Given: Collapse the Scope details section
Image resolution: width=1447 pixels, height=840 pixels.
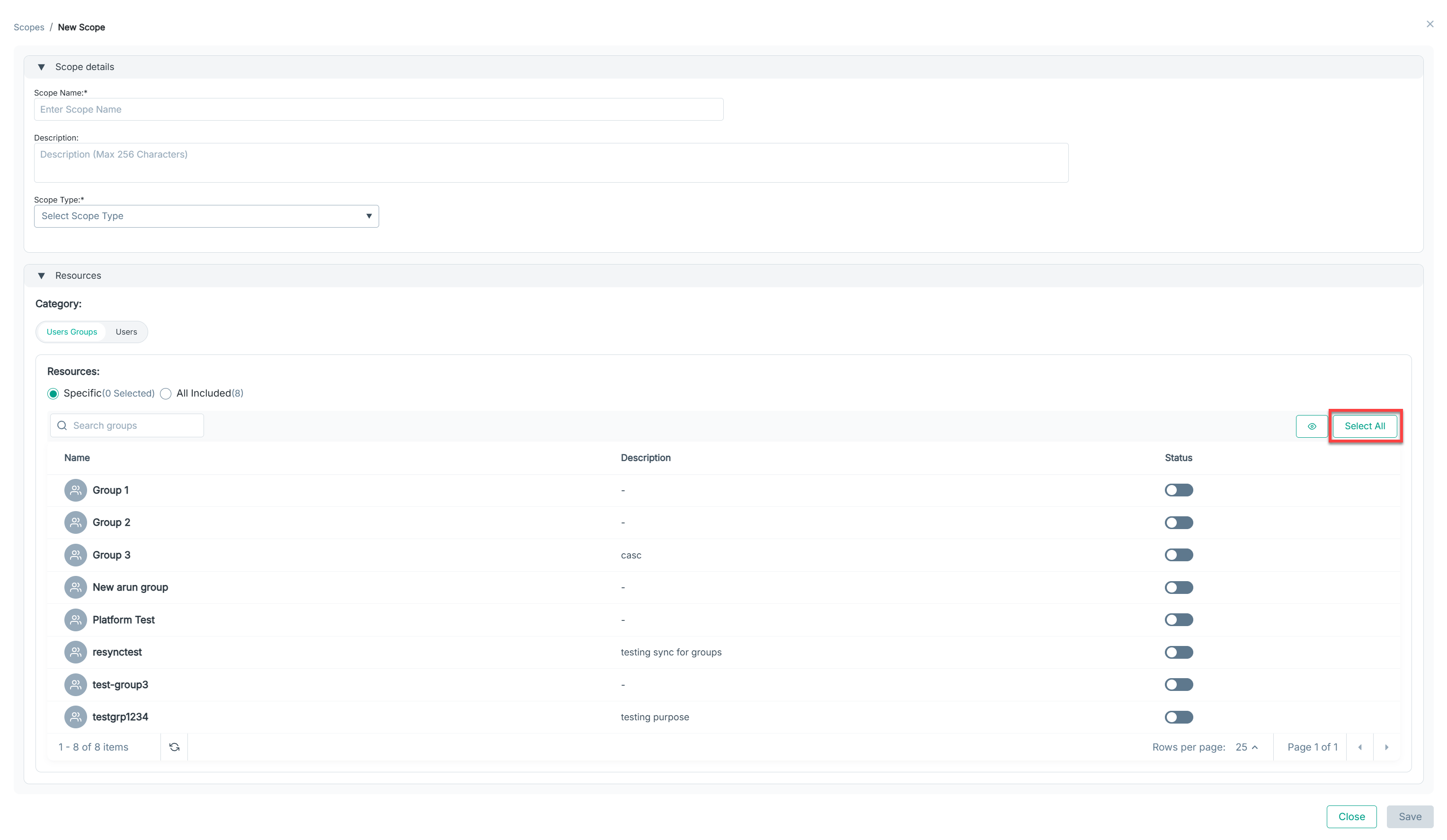Looking at the screenshot, I should coord(41,67).
